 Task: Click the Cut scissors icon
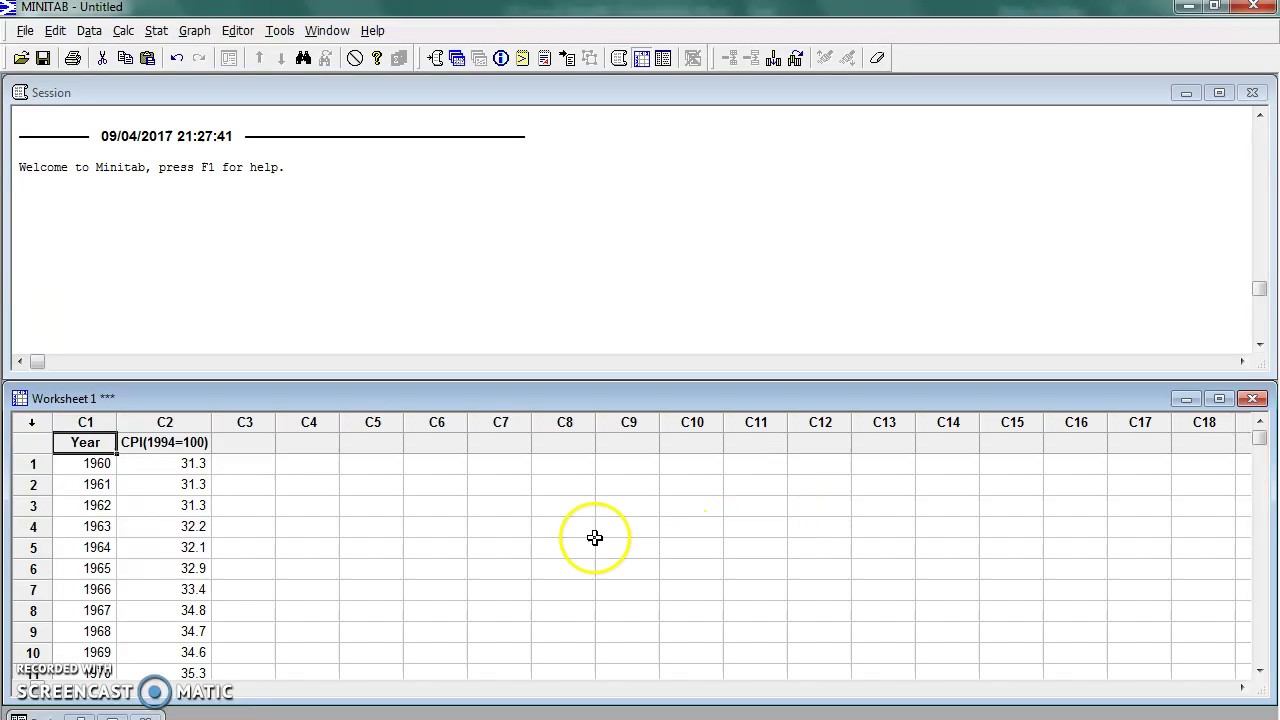pyautogui.click(x=102, y=58)
